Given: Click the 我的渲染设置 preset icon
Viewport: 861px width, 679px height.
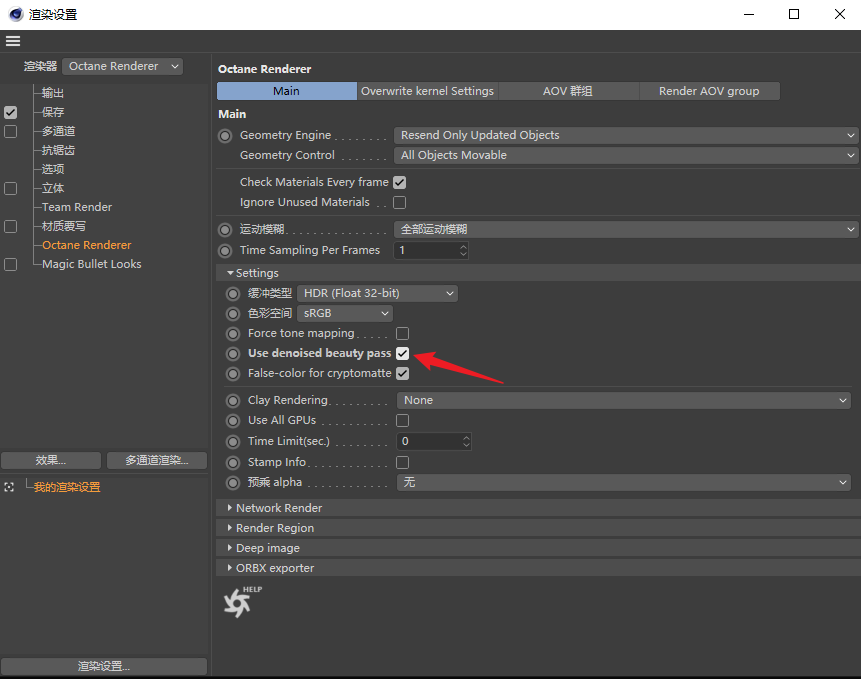Looking at the screenshot, I should (x=9, y=487).
